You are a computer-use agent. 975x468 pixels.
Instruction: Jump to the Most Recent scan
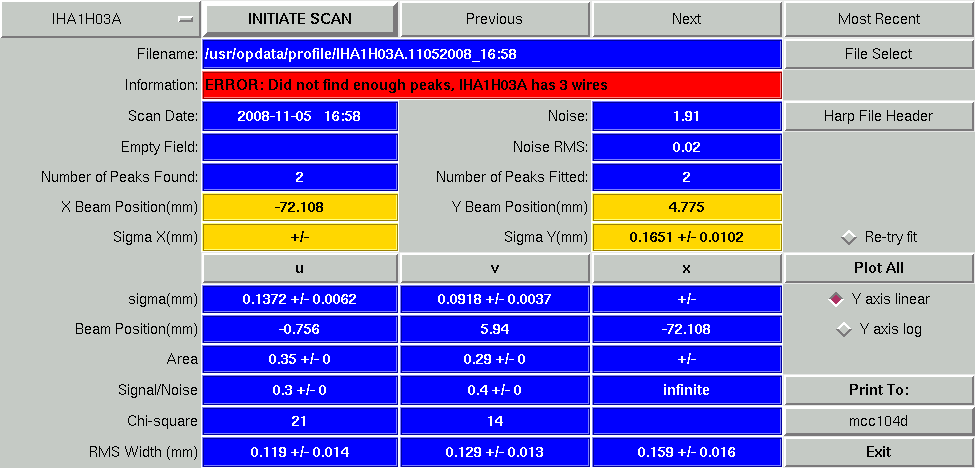click(x=879, y=19)
